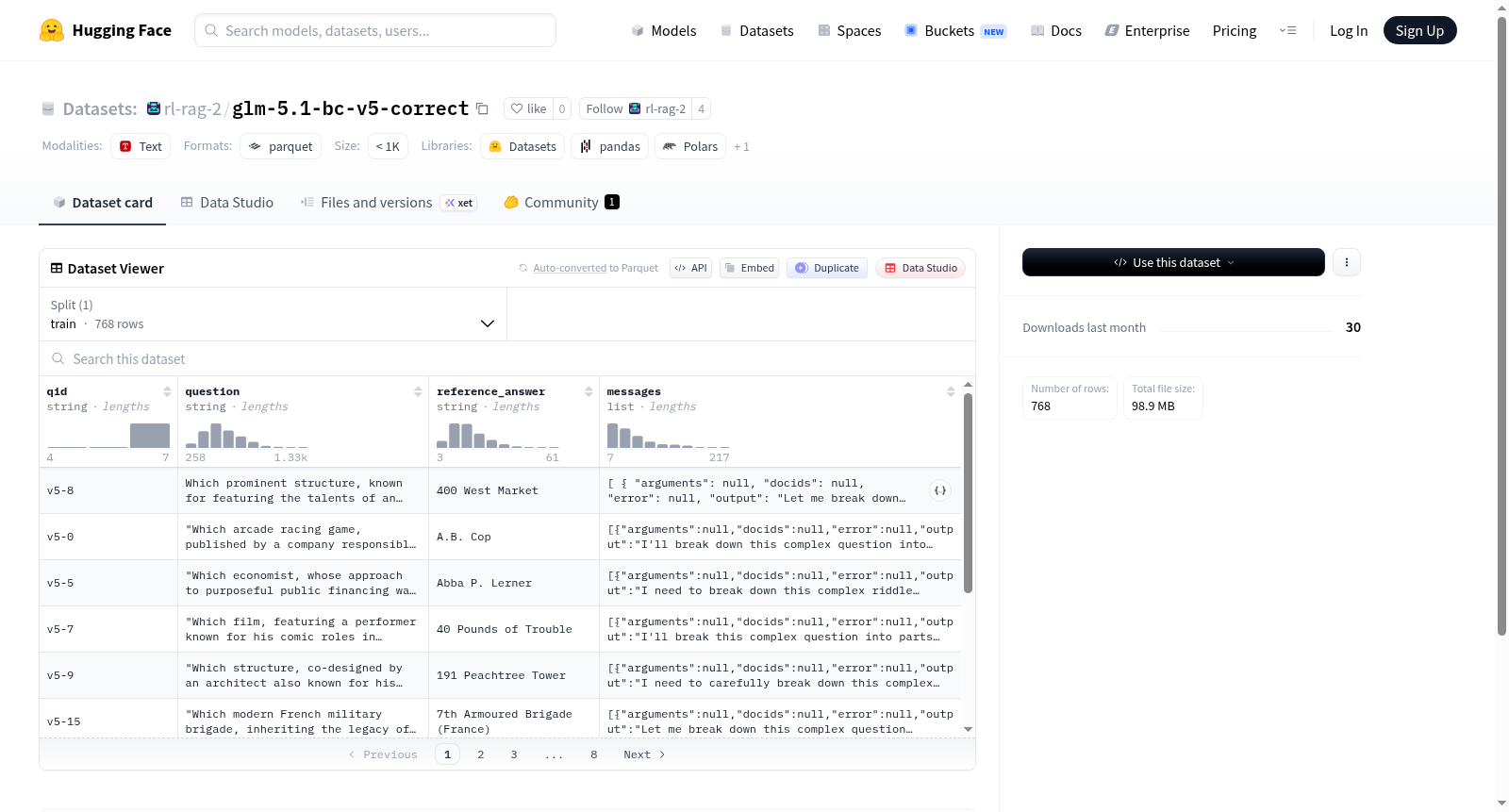Open the API button

coord(690,268)
